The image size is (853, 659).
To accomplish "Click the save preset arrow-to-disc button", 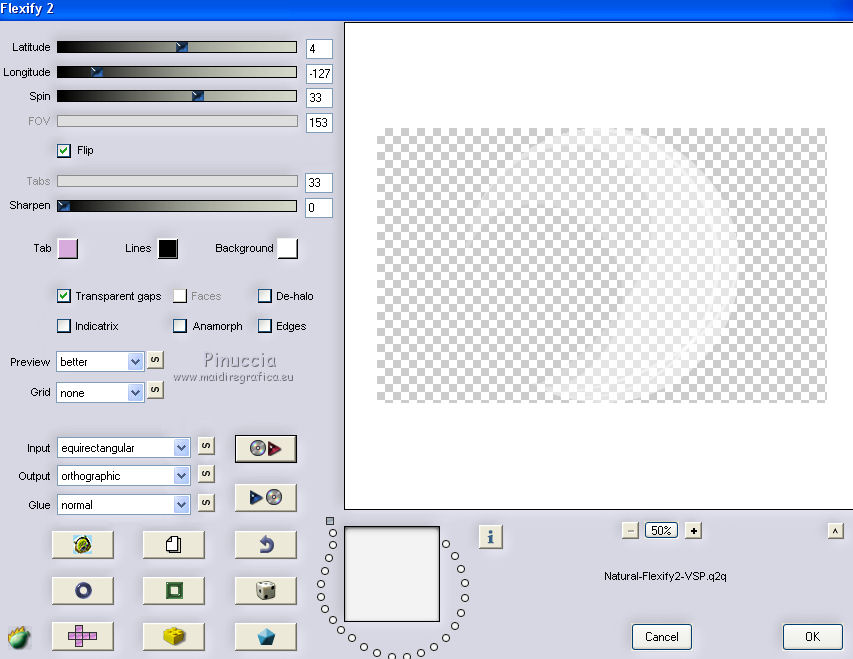I will click(x=265, y=497).
